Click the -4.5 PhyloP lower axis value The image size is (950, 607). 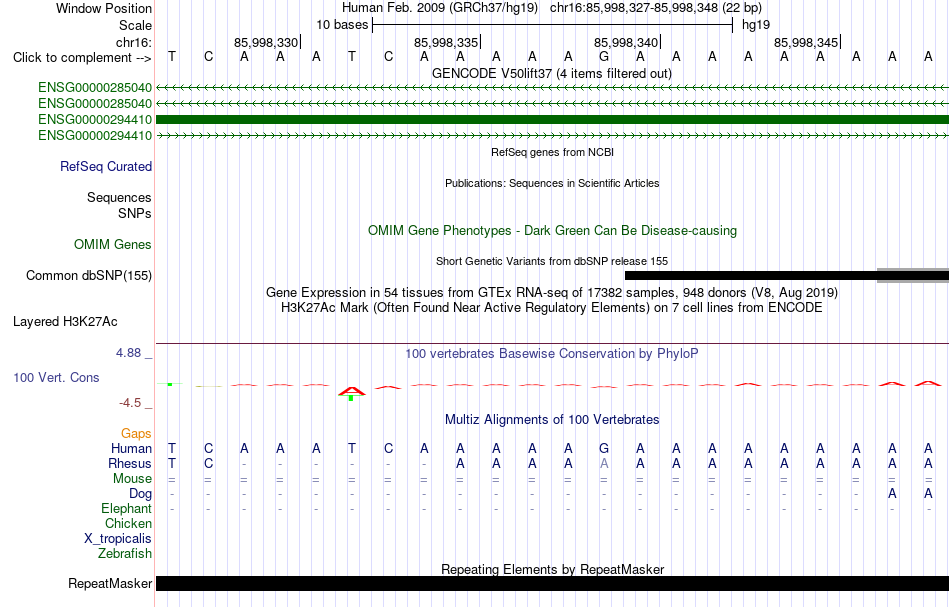point(130,403)
